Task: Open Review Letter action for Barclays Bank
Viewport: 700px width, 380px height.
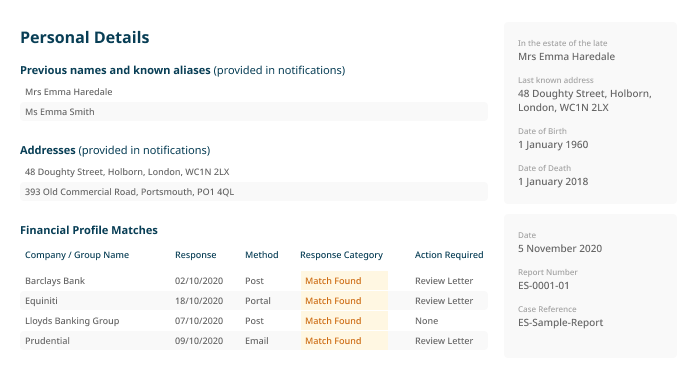Action: pos(444,281)
